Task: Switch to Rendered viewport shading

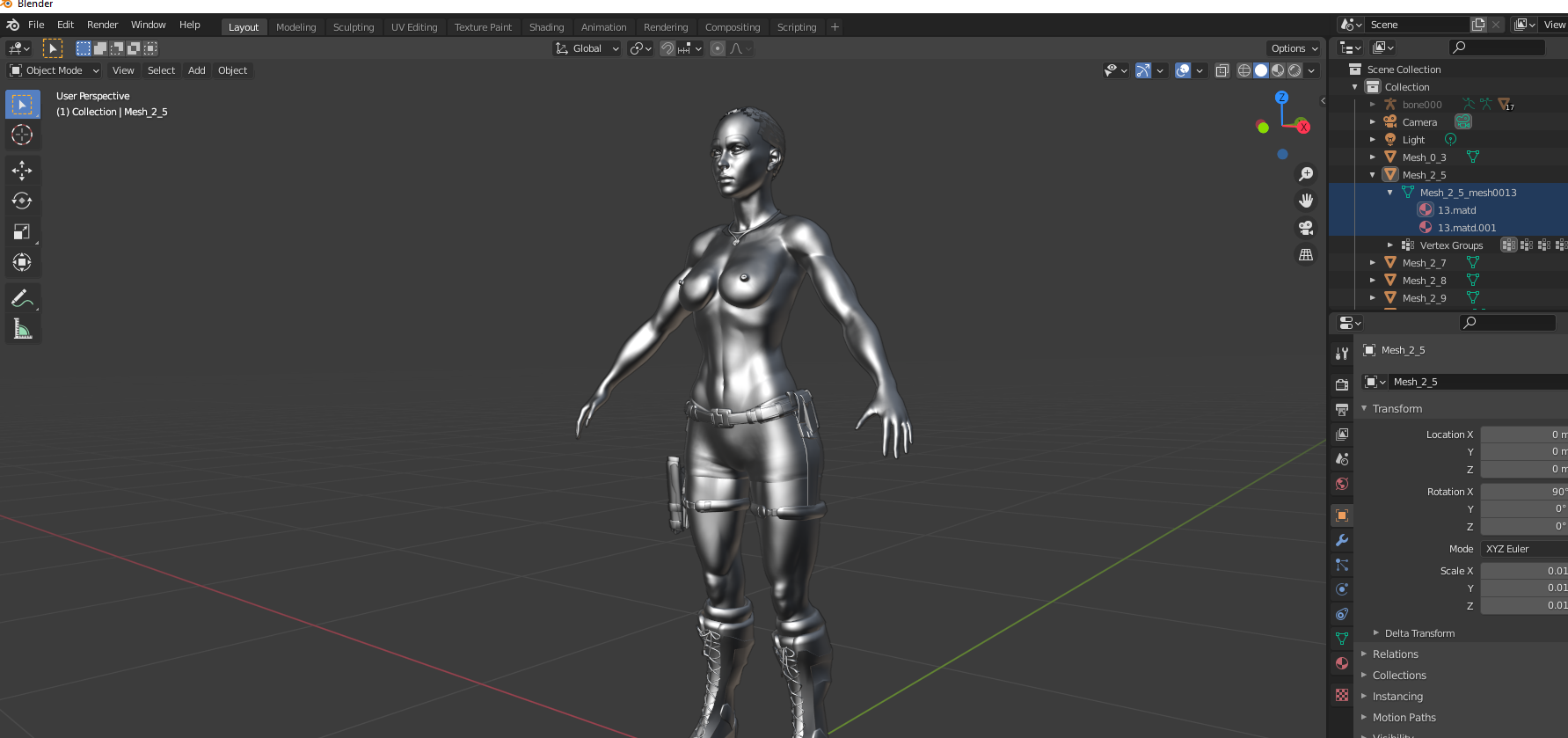Action: point(1295,70)
